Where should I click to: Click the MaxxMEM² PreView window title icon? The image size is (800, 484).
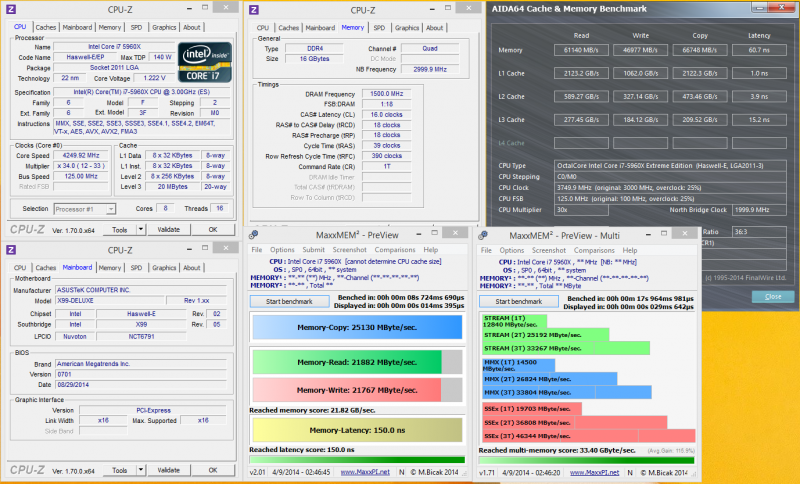(x=255, y=236)
